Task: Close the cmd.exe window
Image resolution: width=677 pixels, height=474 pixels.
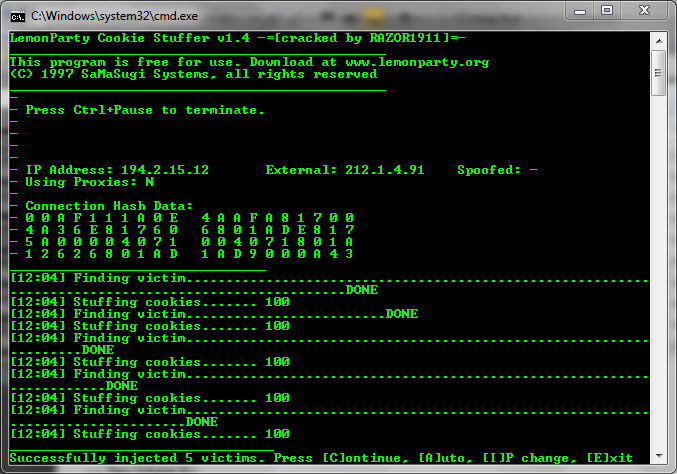Action: pyautogui.click(x=644, y=10)
